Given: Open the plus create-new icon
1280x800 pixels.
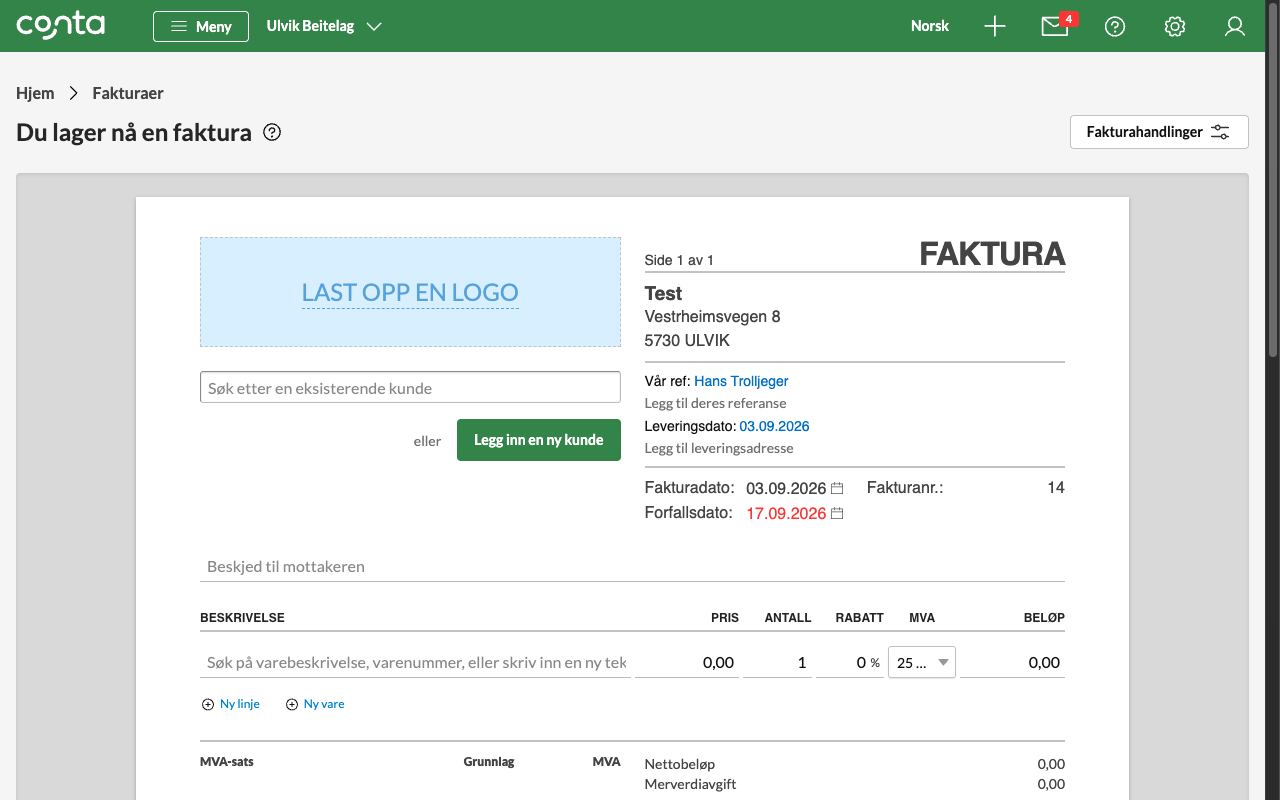Looking at the screenshot, I should pyautogui.click(x=995, y=27).
